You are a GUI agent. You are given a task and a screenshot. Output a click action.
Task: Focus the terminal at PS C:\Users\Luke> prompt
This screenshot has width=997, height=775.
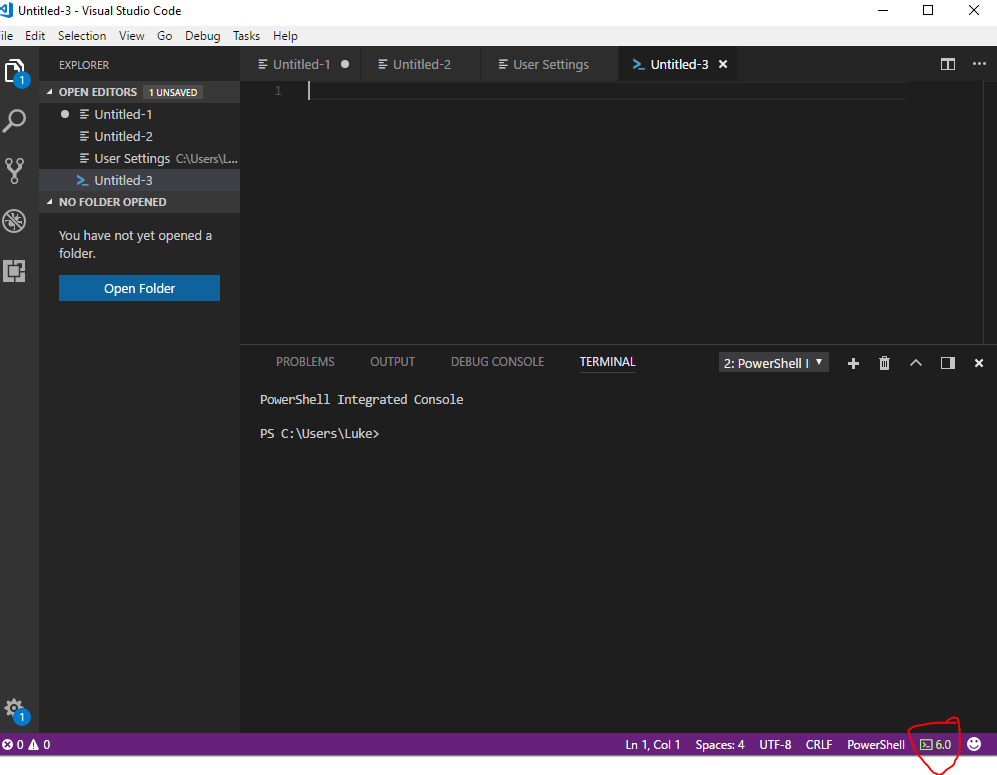319,434
